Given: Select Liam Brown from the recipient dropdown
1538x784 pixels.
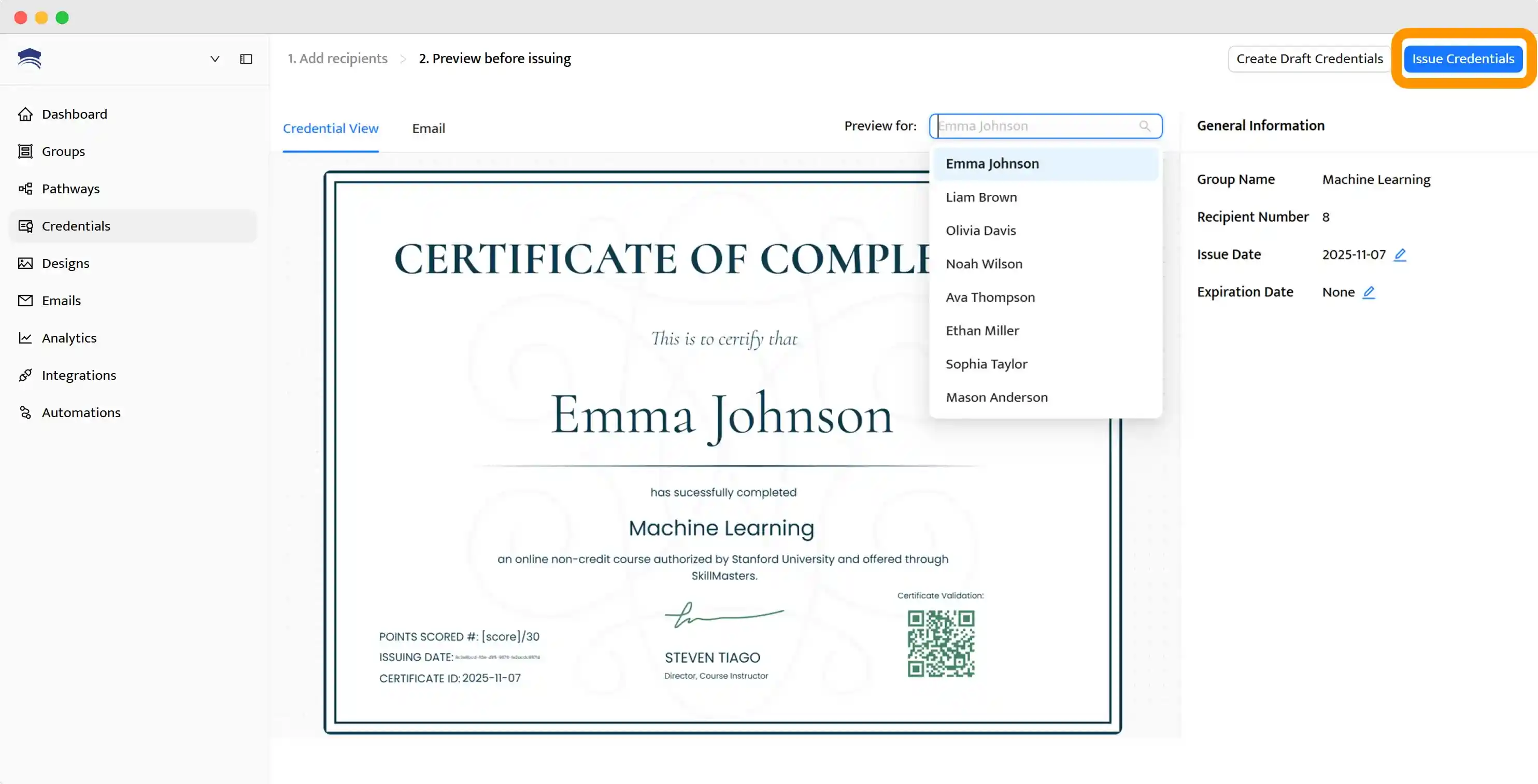Looking at the screenshot, I should pos(981,197).
